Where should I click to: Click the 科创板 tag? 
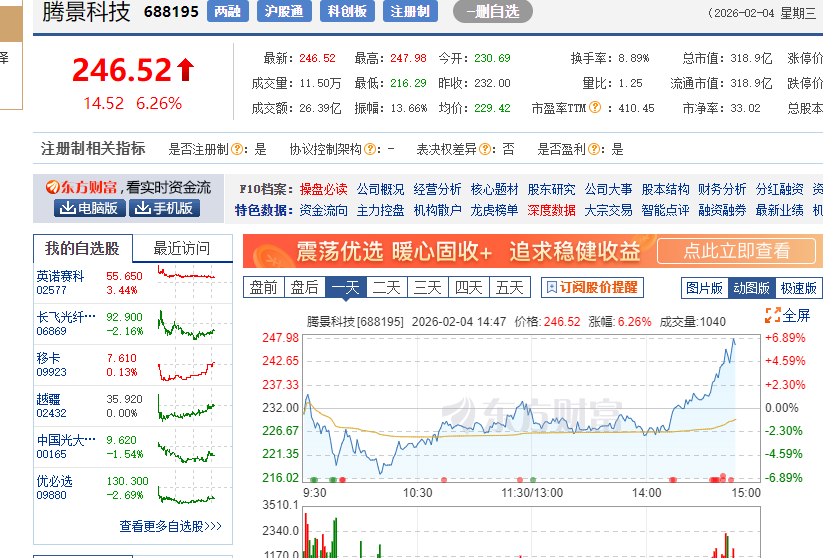click(x=347, y=11)
